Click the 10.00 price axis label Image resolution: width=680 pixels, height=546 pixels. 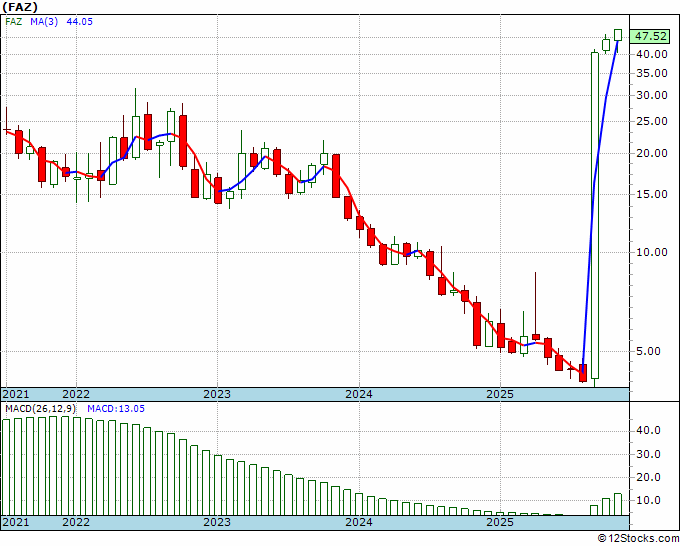[x=651, y=252]
